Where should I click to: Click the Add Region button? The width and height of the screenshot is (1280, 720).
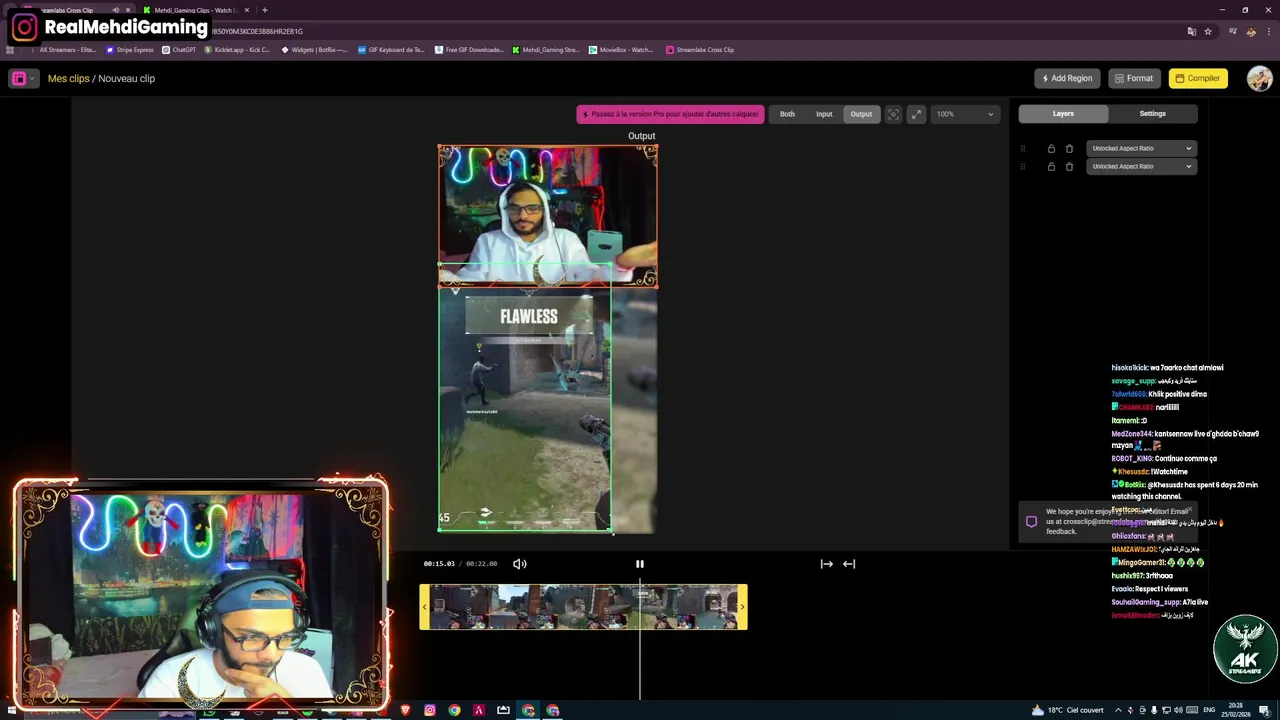click(x=1067, y=78)
